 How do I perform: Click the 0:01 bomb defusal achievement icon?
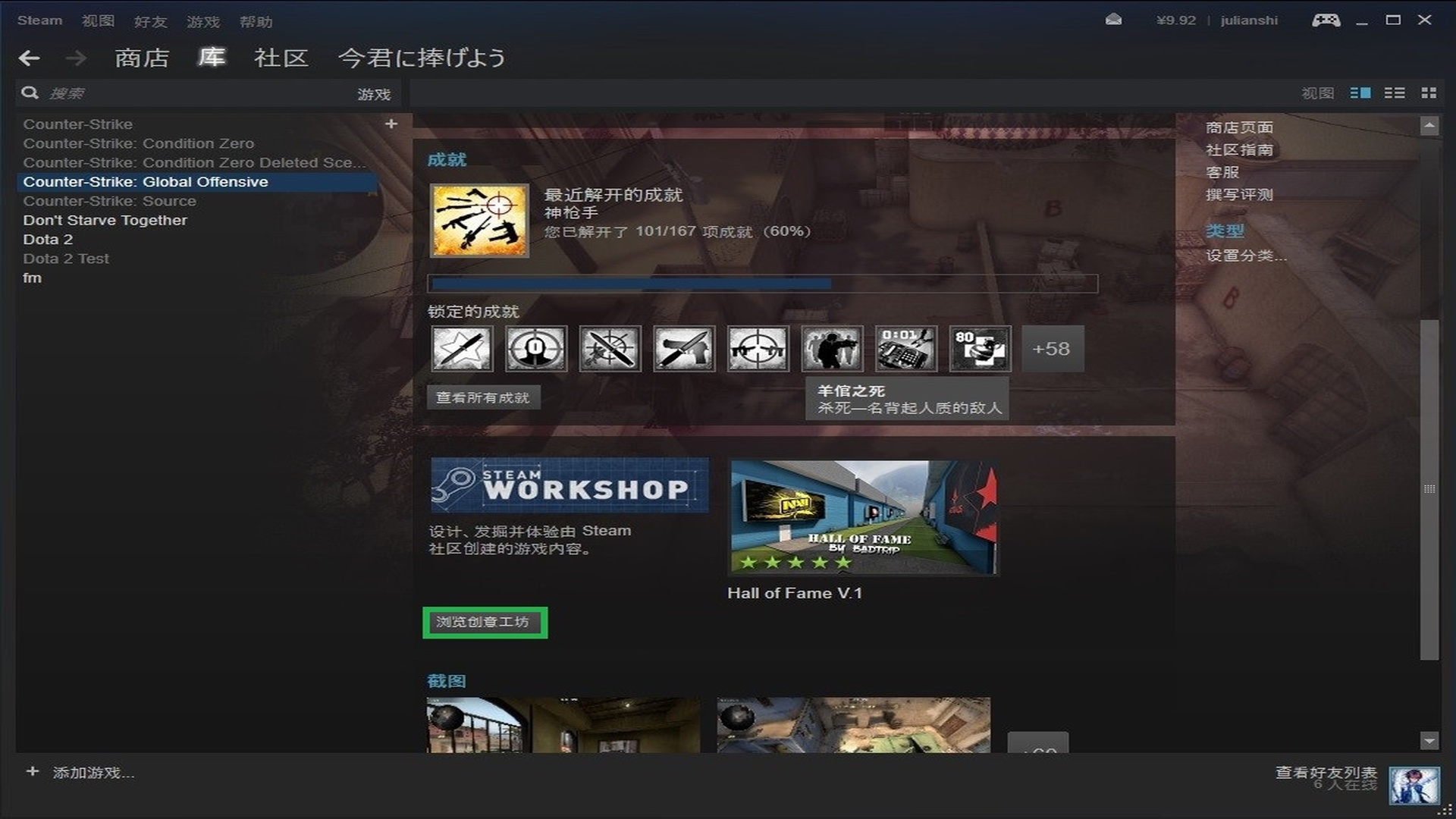905,349
